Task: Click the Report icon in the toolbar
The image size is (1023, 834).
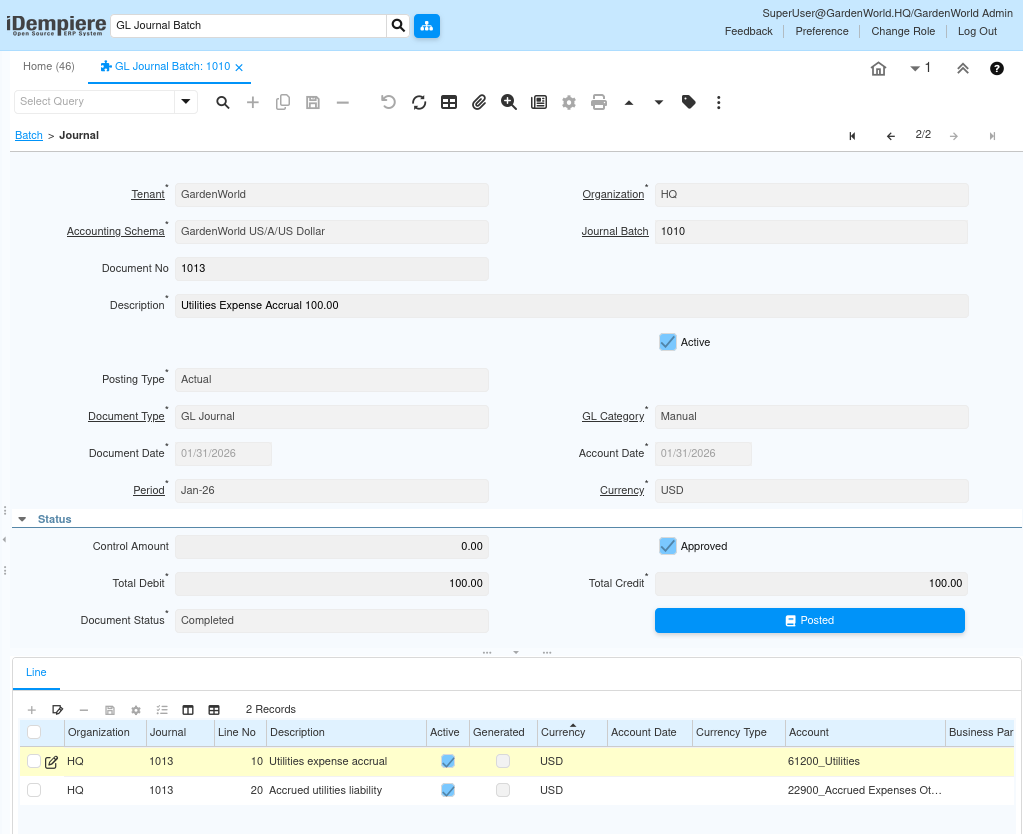Action: click(539, 102)
